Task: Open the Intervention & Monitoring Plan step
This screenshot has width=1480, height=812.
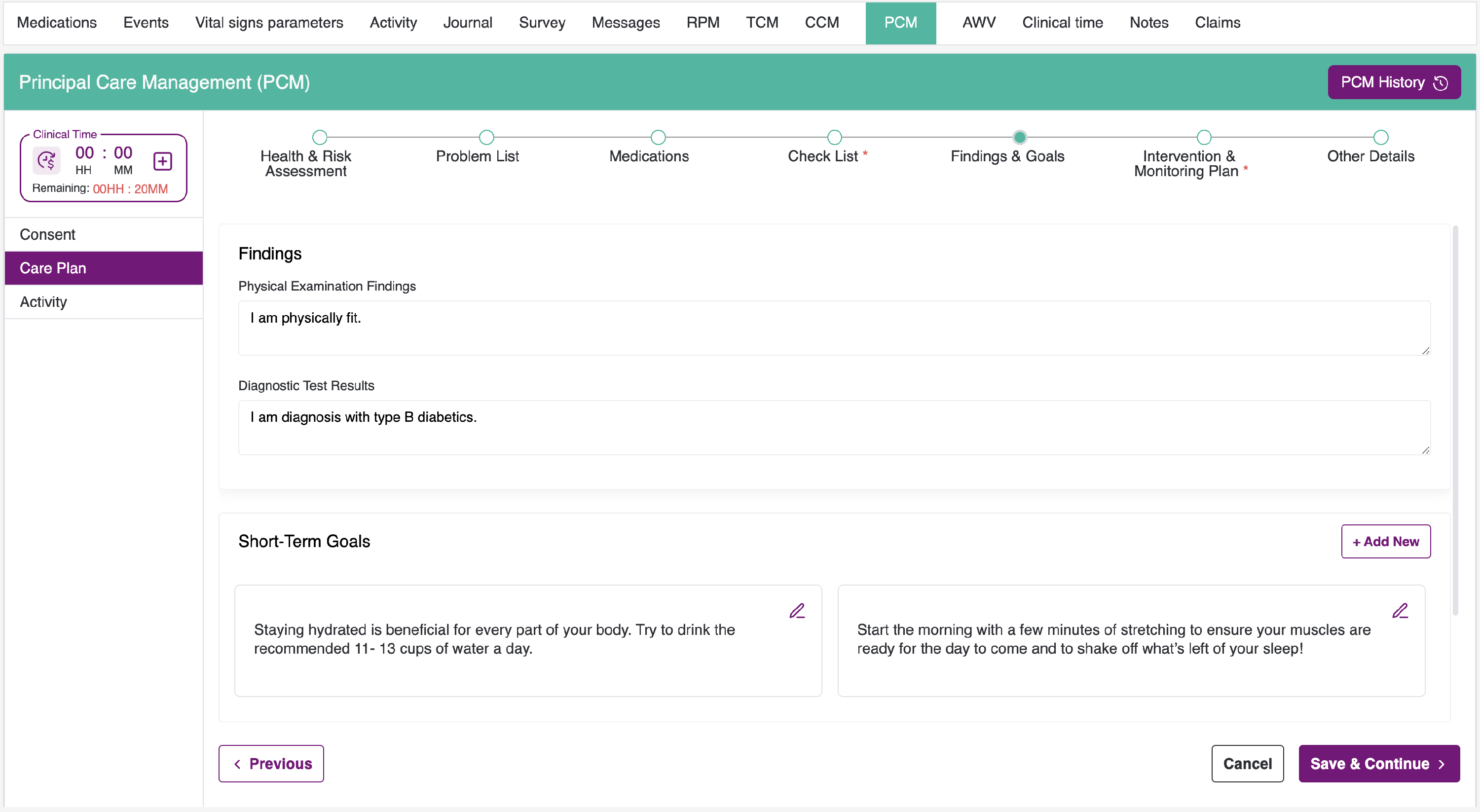Action: click(1204, 137)
